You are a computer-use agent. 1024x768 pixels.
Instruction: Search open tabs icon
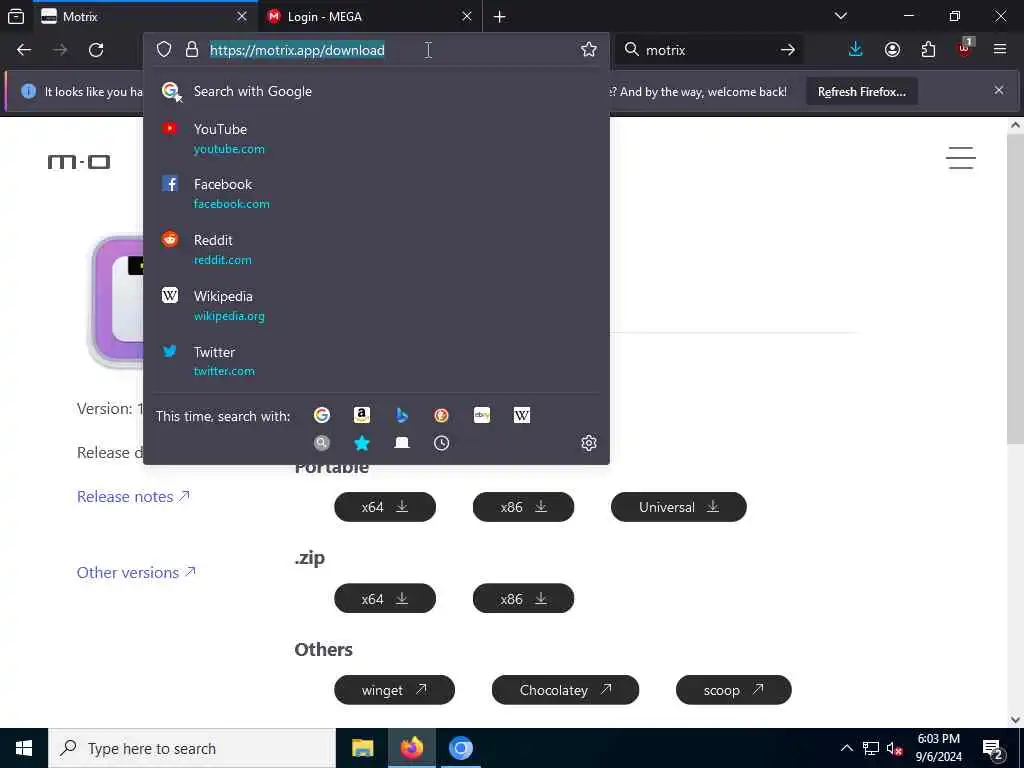pos(402,443)
